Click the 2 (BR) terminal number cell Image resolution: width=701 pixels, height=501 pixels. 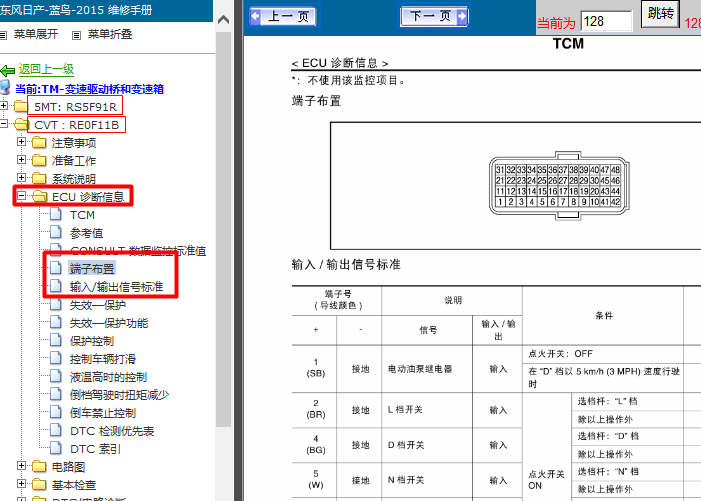316,409
